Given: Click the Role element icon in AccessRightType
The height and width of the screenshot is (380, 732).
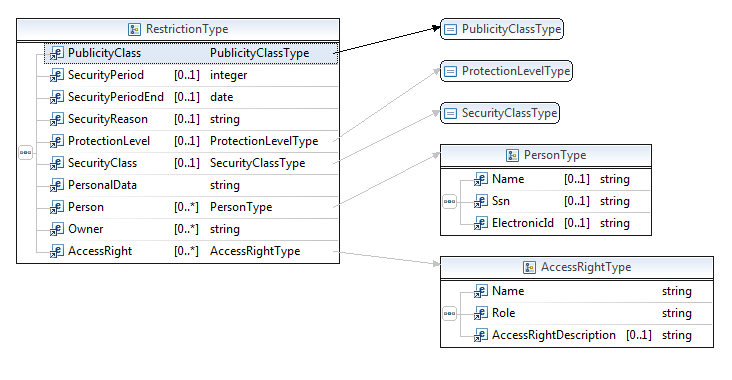Looking at the screenshot, I should 481,313.
